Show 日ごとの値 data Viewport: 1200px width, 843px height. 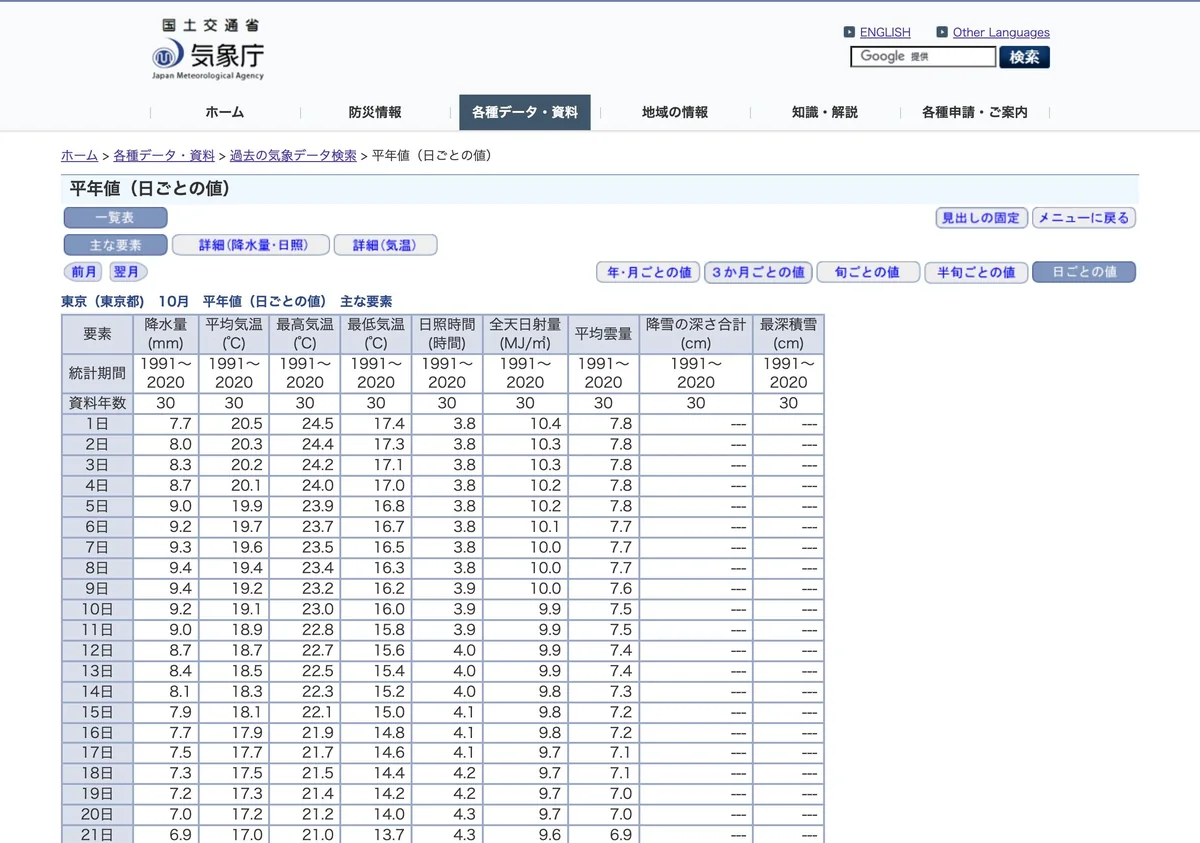pyautogui.click(x=1084, y=272)
